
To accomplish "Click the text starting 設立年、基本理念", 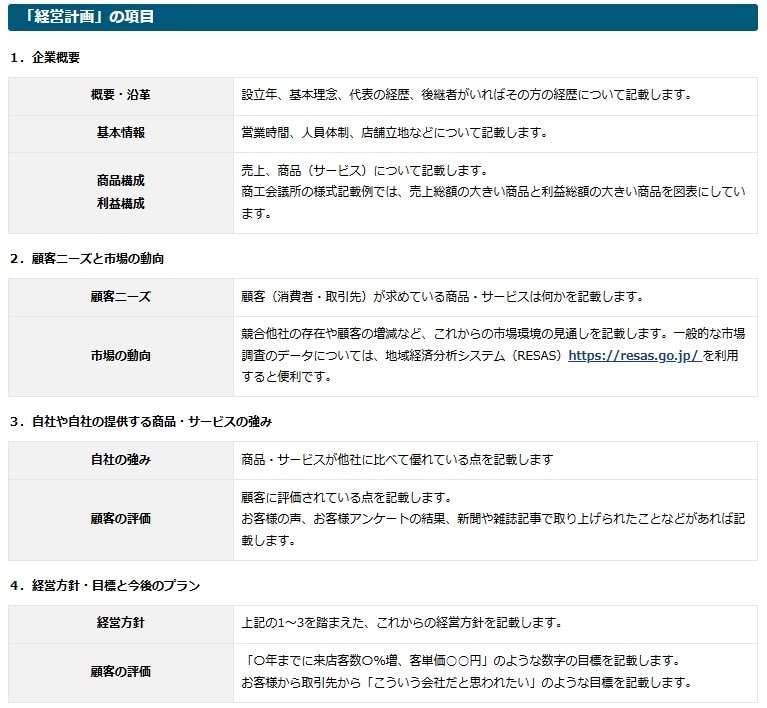I will coord(467,94).
